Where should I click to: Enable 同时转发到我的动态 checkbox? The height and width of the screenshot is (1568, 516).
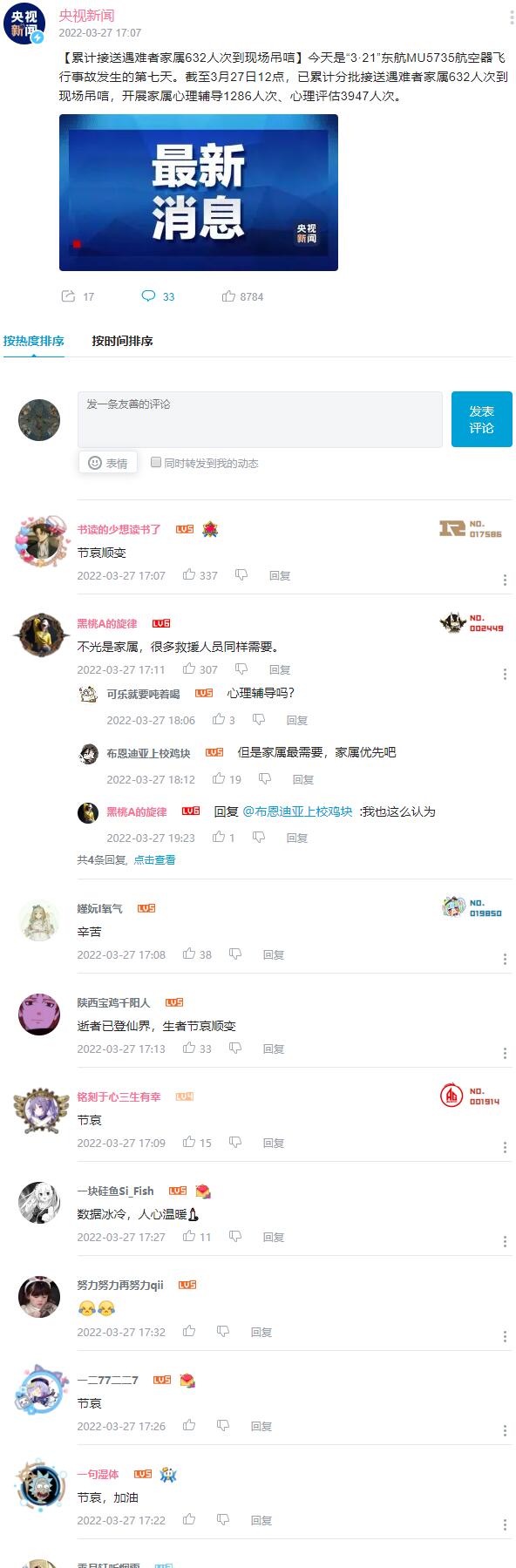click(x=156, y=462)
